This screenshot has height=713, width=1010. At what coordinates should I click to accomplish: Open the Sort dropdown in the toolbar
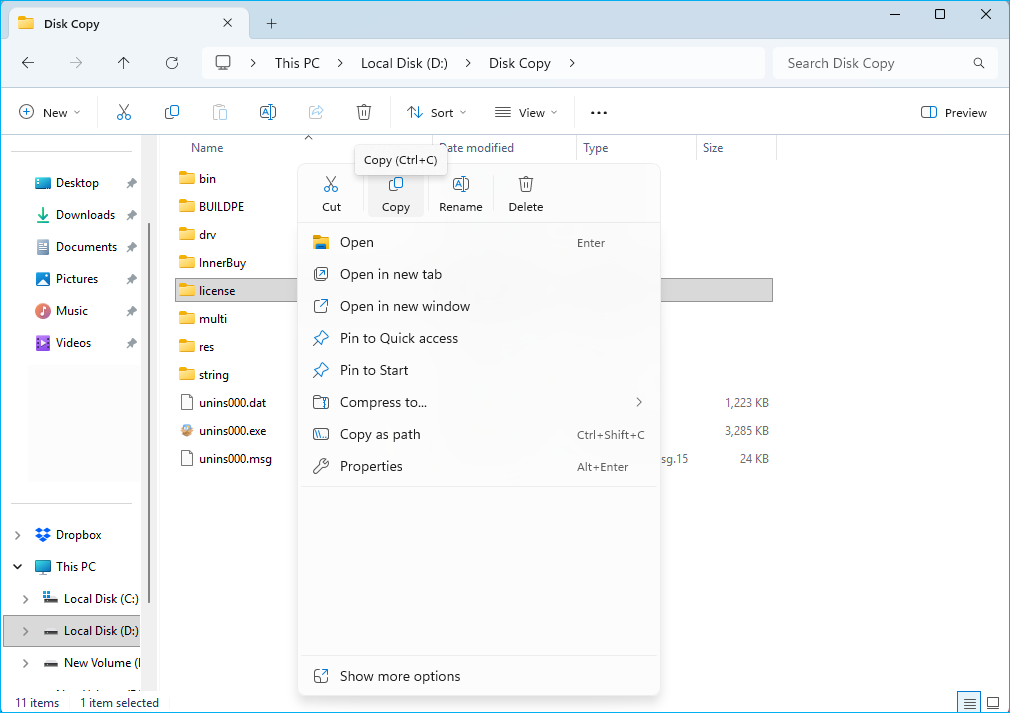[x=436, y=112]
